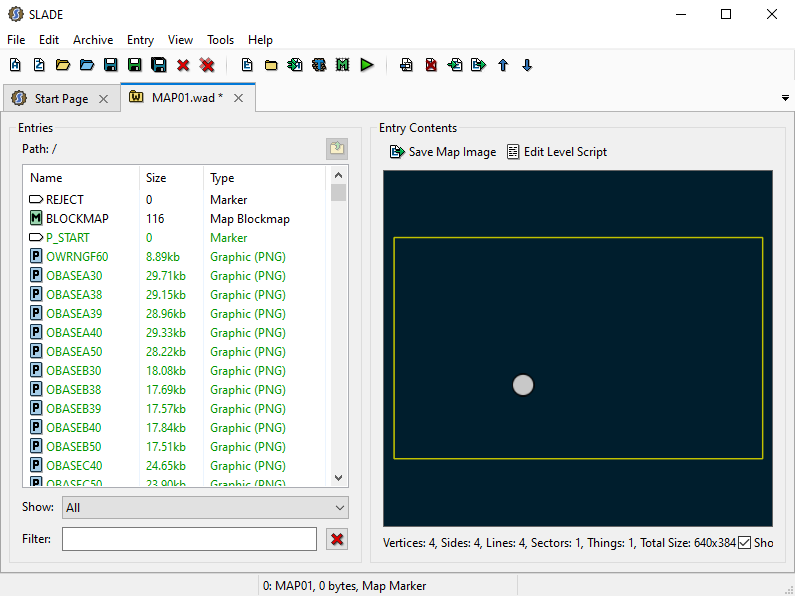This screenshot has height=596, width=795.
Task: Open the Show filter dropdown
Action: 204,507
